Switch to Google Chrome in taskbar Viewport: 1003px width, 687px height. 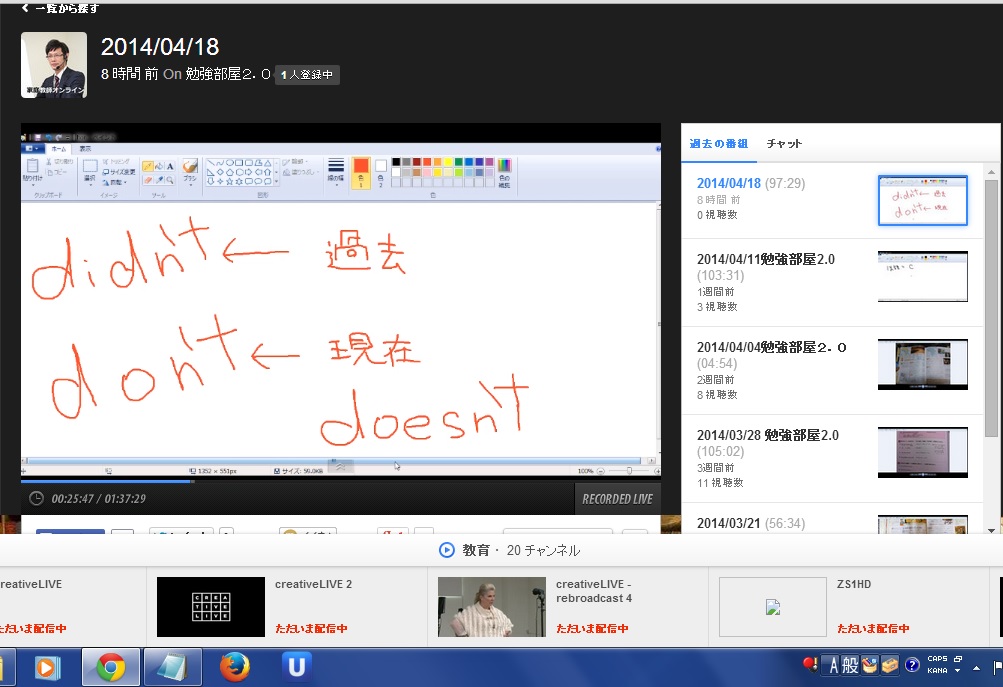click(x=111, y=667)
